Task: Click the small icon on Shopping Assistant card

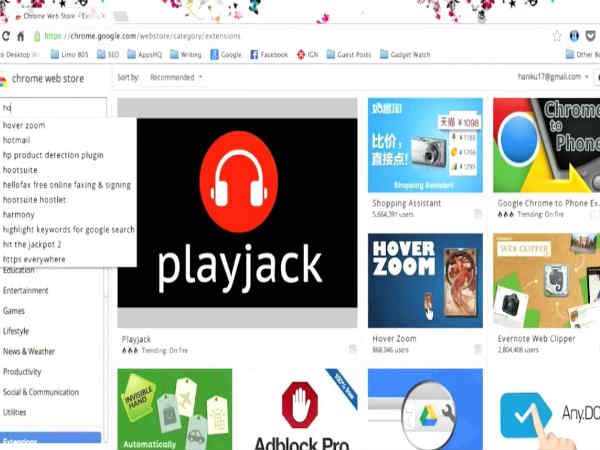Action: pos(478,213)
